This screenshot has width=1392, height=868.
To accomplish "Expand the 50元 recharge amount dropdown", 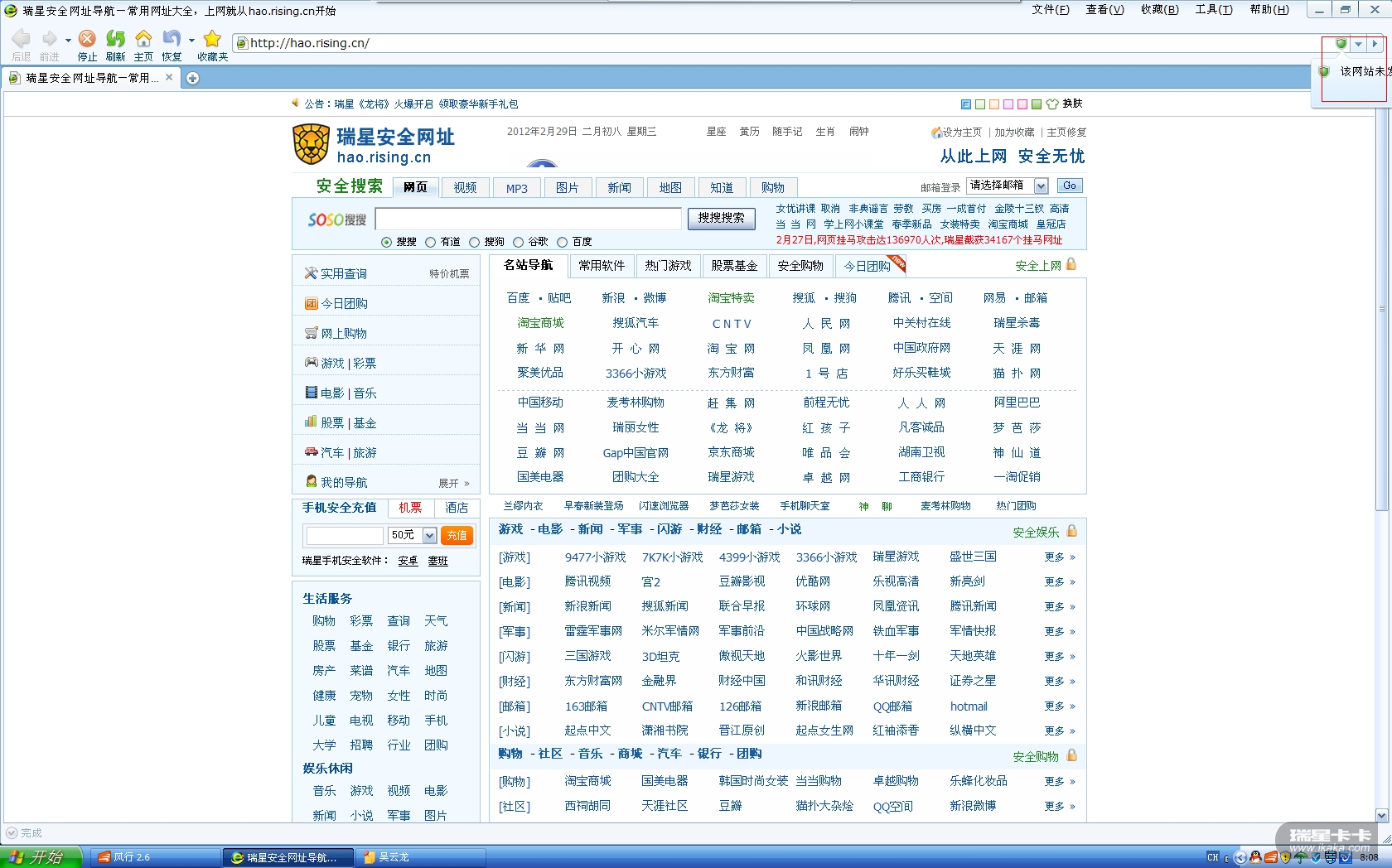I will click(x=429, y=536).
